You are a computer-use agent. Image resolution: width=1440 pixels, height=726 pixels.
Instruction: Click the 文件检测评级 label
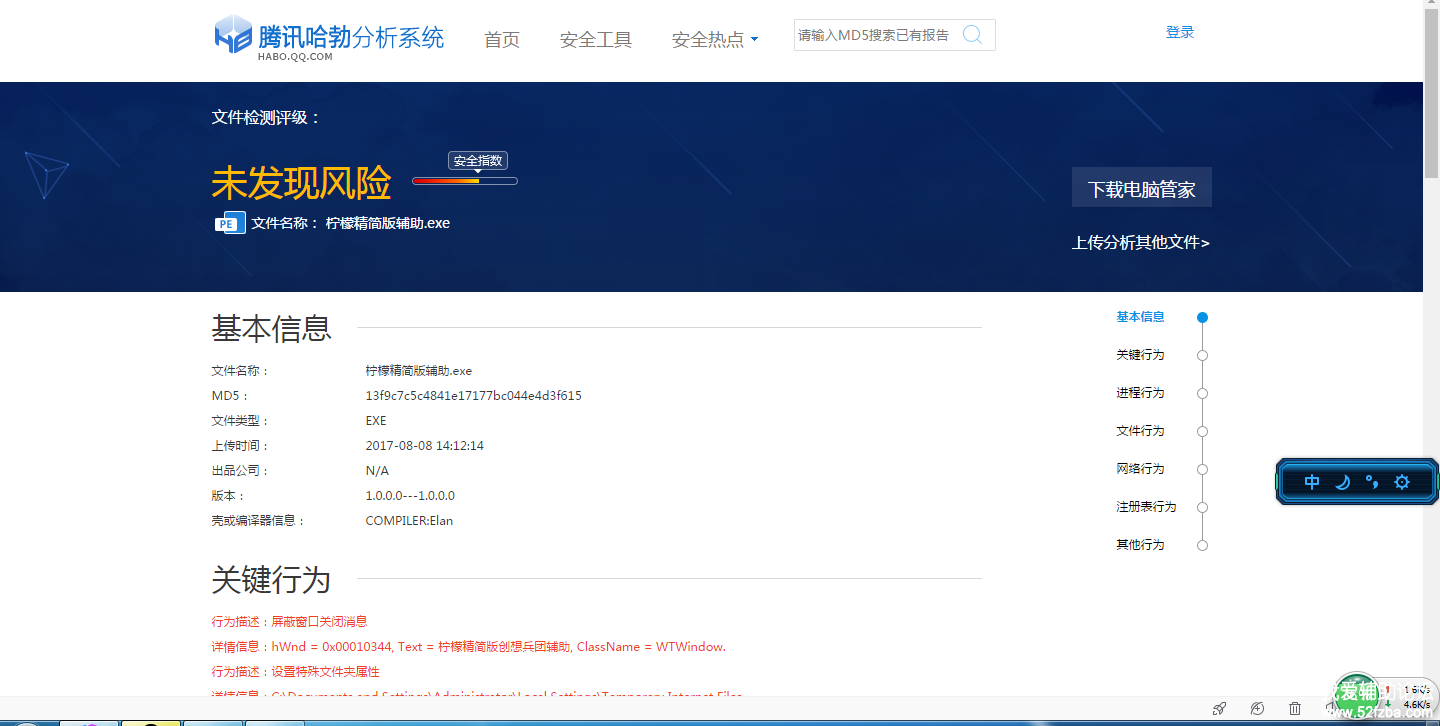(266, 117)
